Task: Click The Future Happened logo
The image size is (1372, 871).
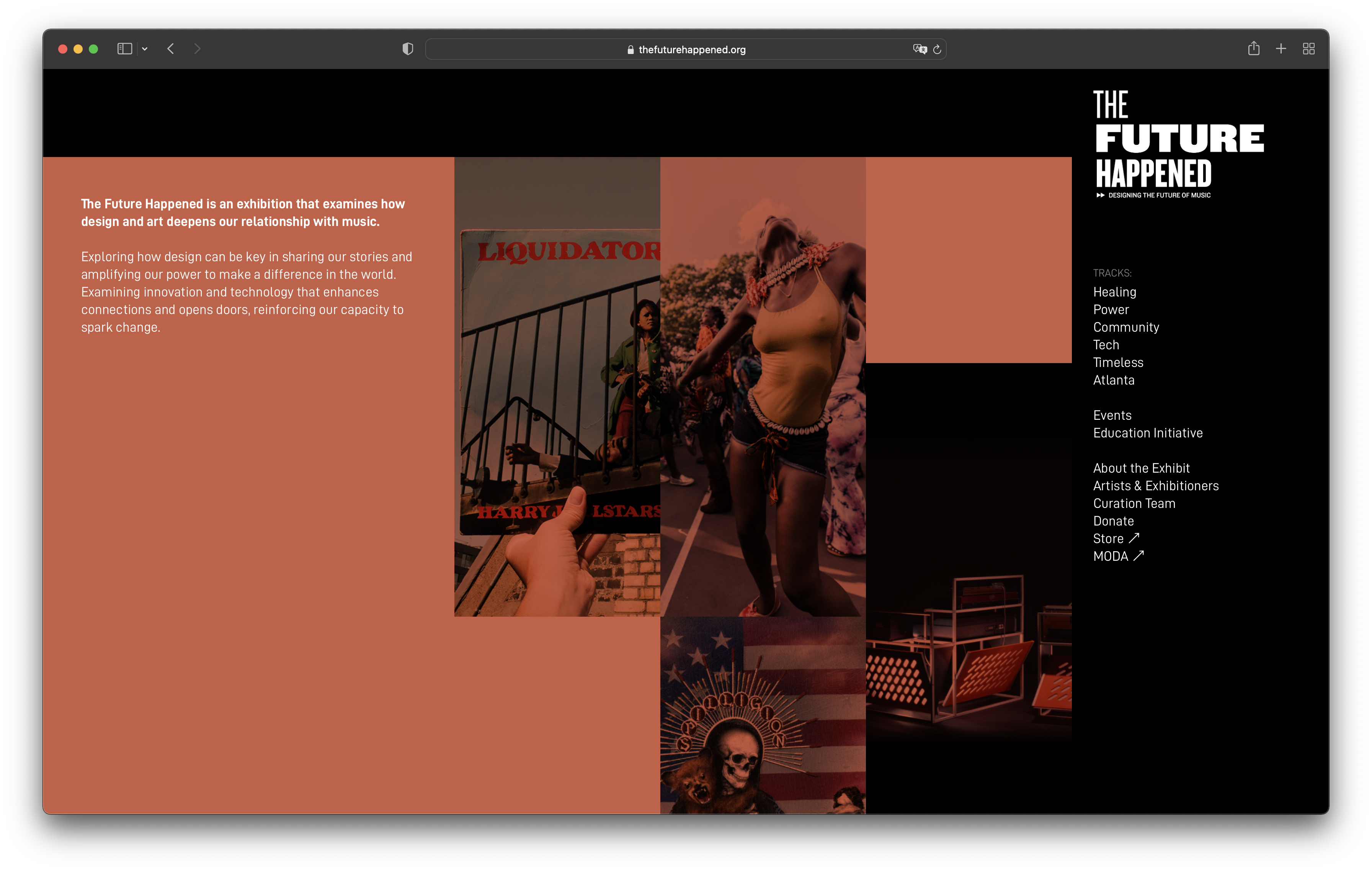Action: tap(1178, 144)
